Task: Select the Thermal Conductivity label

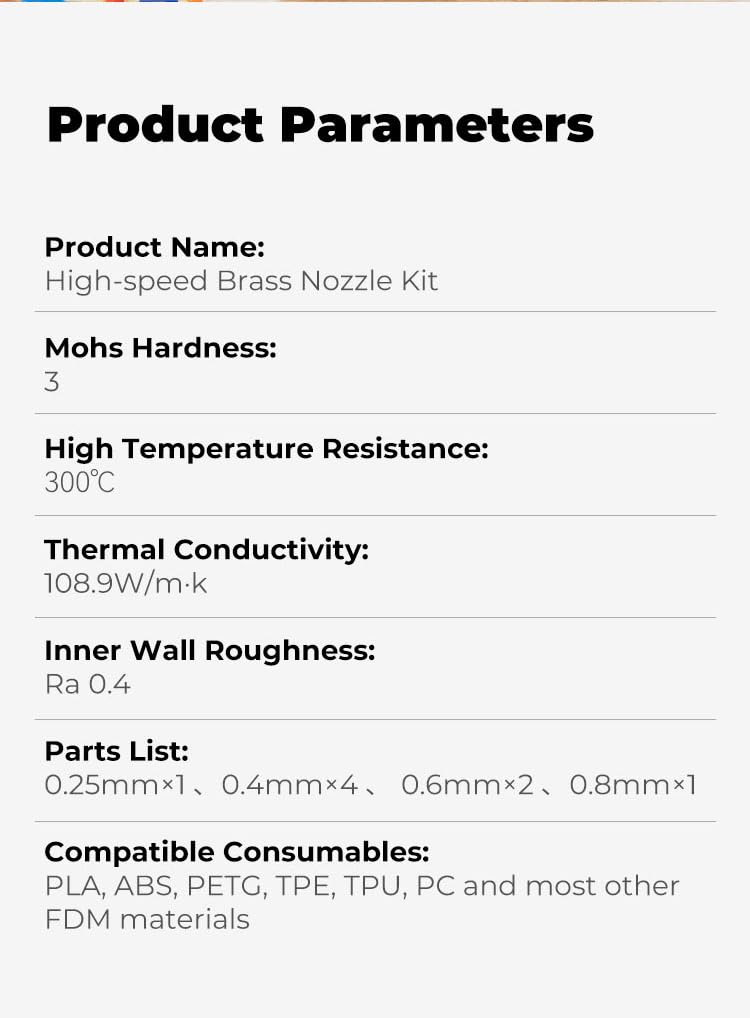Action: pos(206,550)
